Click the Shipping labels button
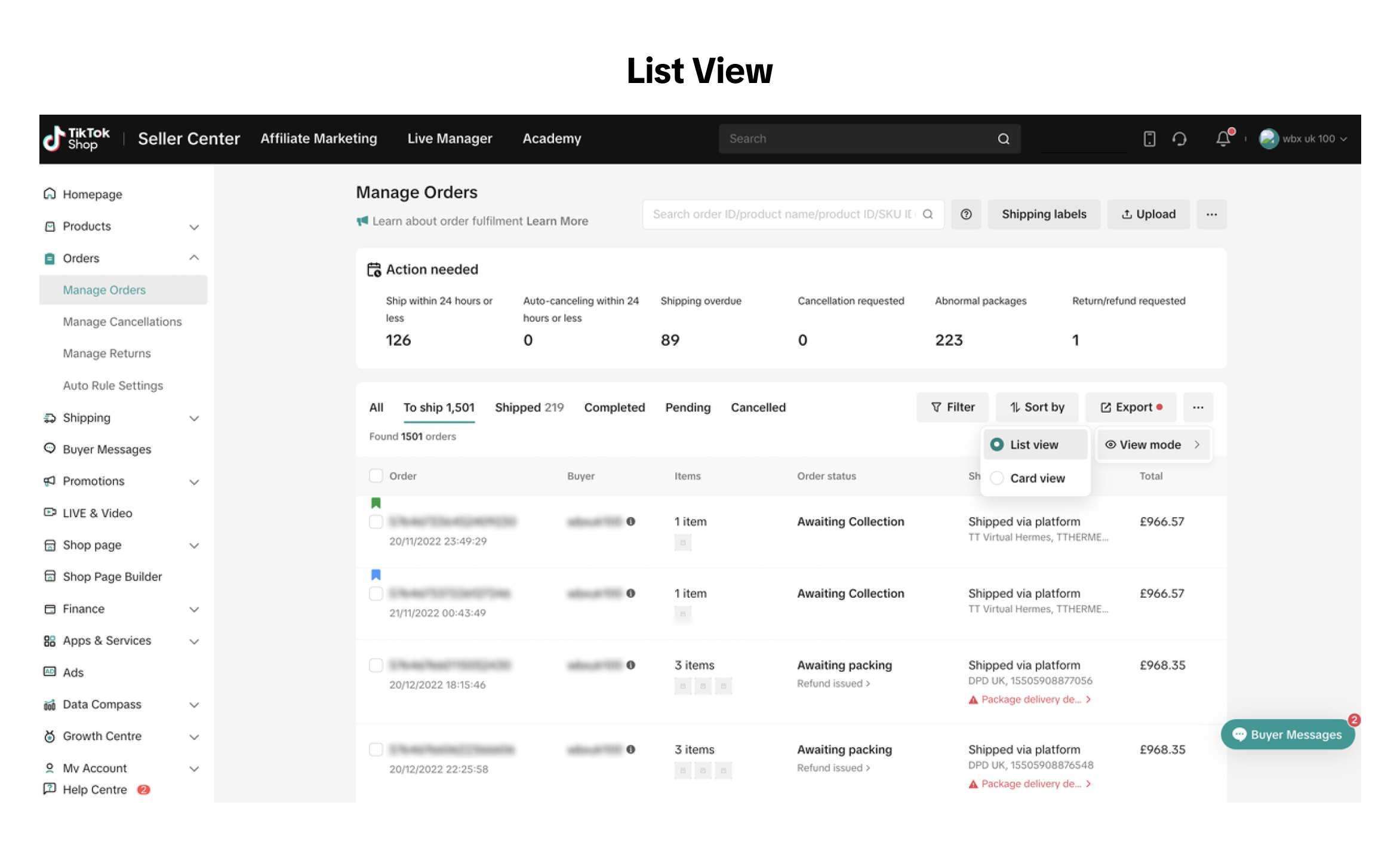Viewport: 1400px width, 842px height. pos(1044,214)
